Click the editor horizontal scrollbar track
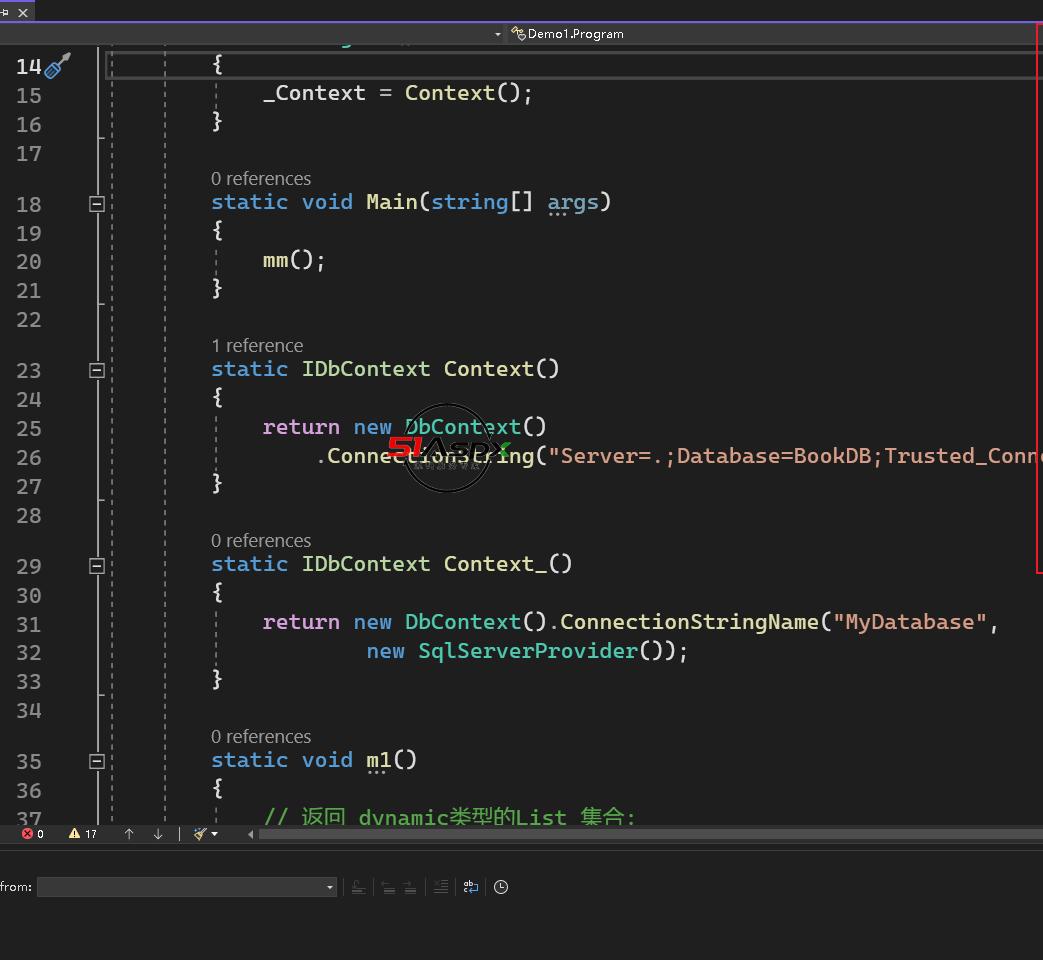1043x960 pixels. click(x=651, y=834)
